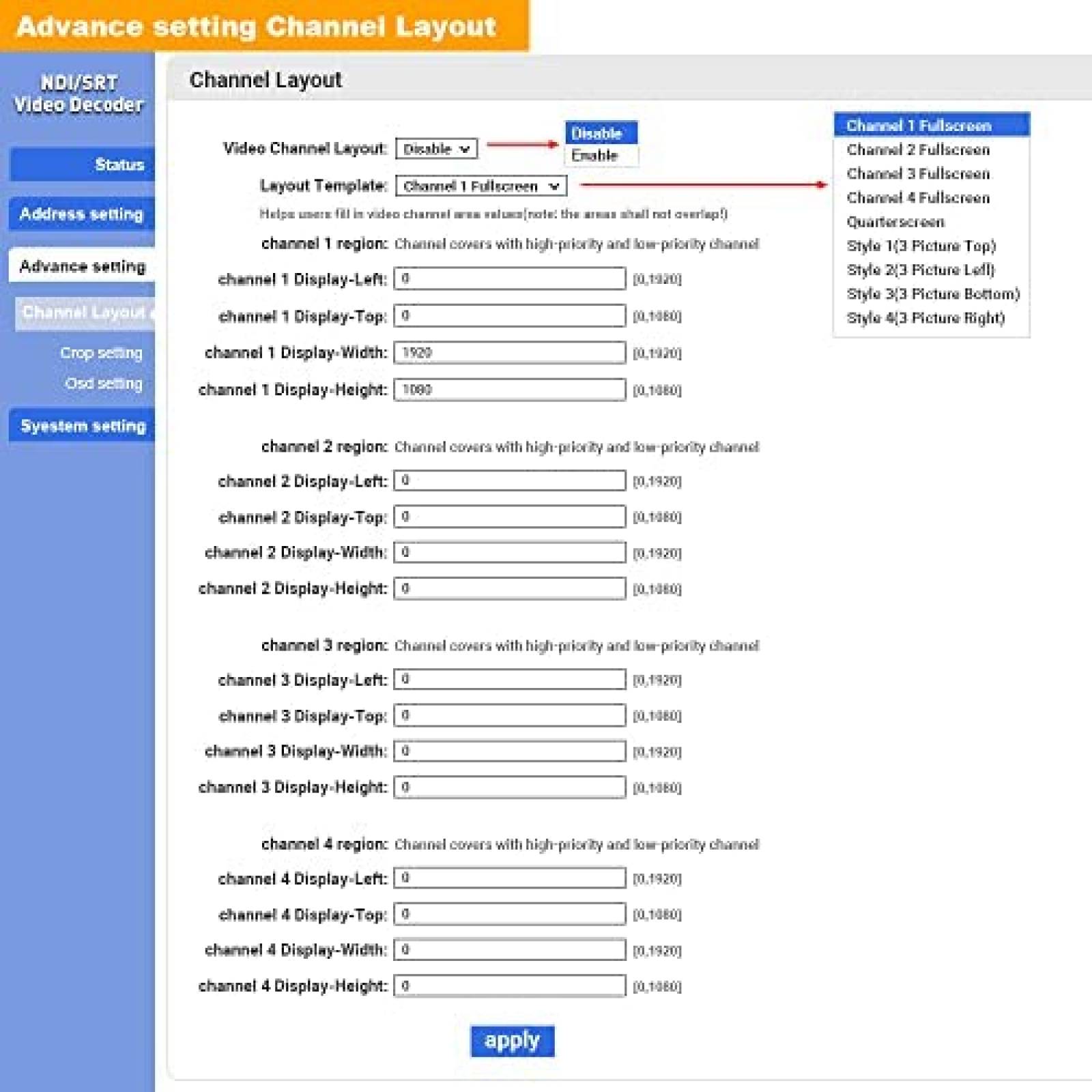The width and height of the screenshot is (1092, 1092).
Task: Open the Layout Template dropdown
Action: [x=482, y=186]
